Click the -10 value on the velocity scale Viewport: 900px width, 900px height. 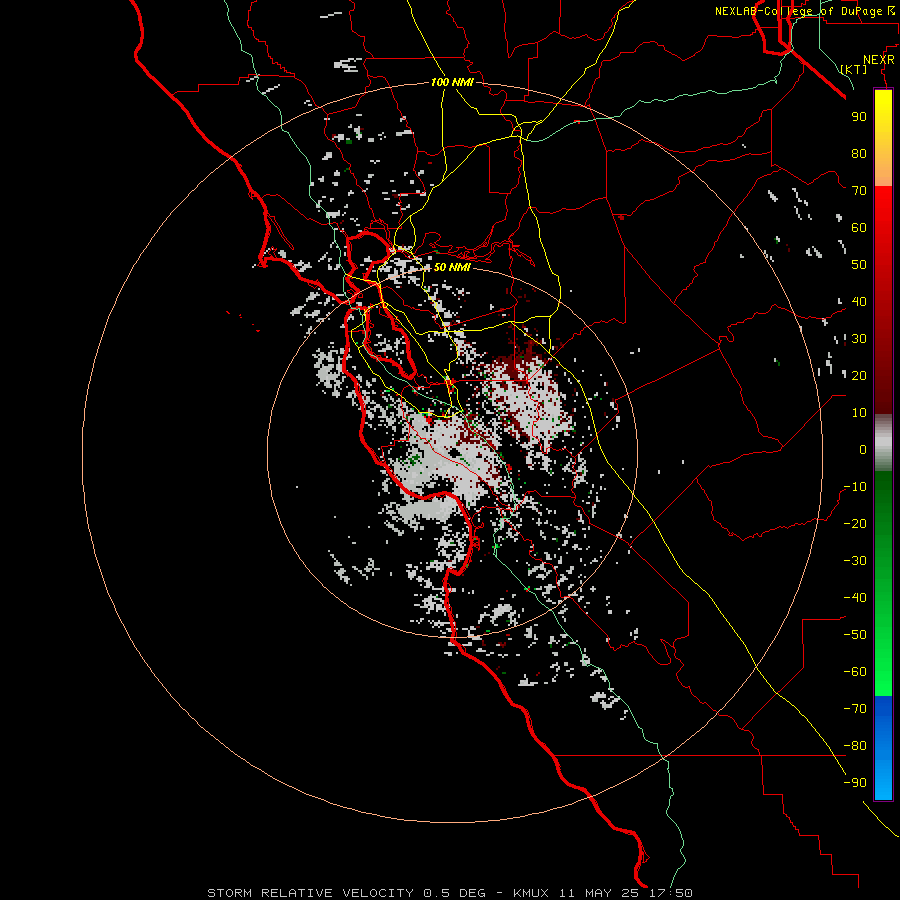[x=855, y=487]
